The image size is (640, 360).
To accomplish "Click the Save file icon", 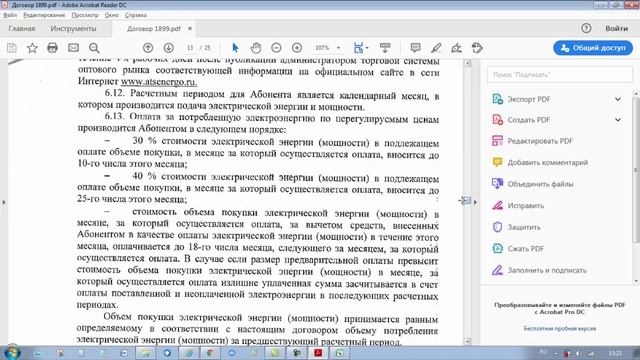I will pos(12,48).
